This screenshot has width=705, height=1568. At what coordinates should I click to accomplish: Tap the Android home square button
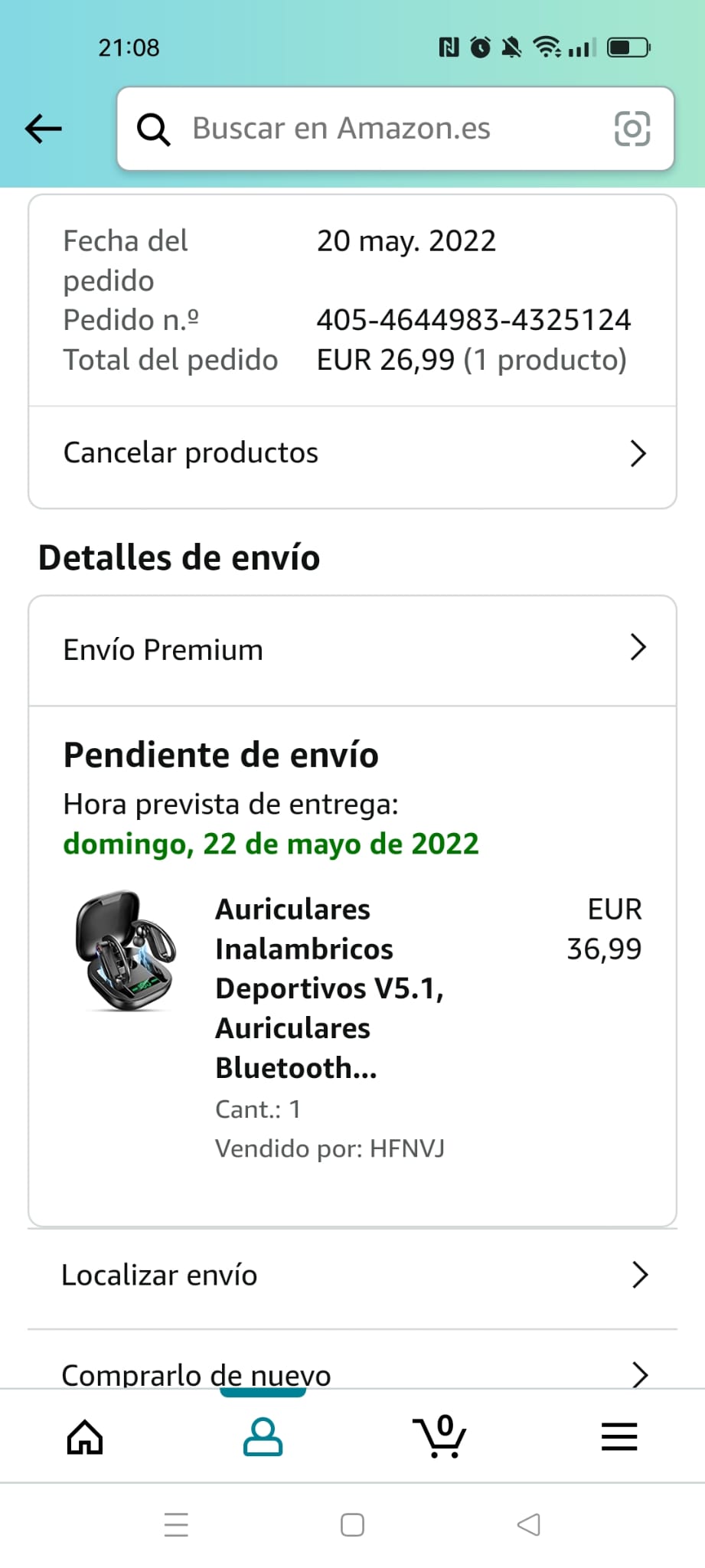[352, 1524]
